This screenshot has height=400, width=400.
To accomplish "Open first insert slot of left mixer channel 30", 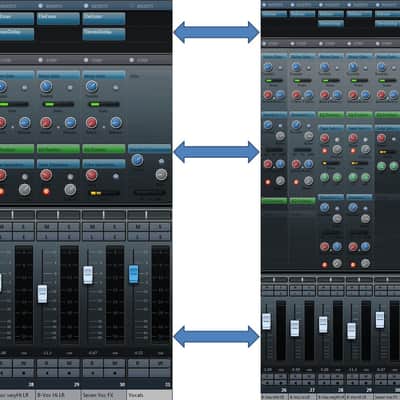I will point(104,19).
